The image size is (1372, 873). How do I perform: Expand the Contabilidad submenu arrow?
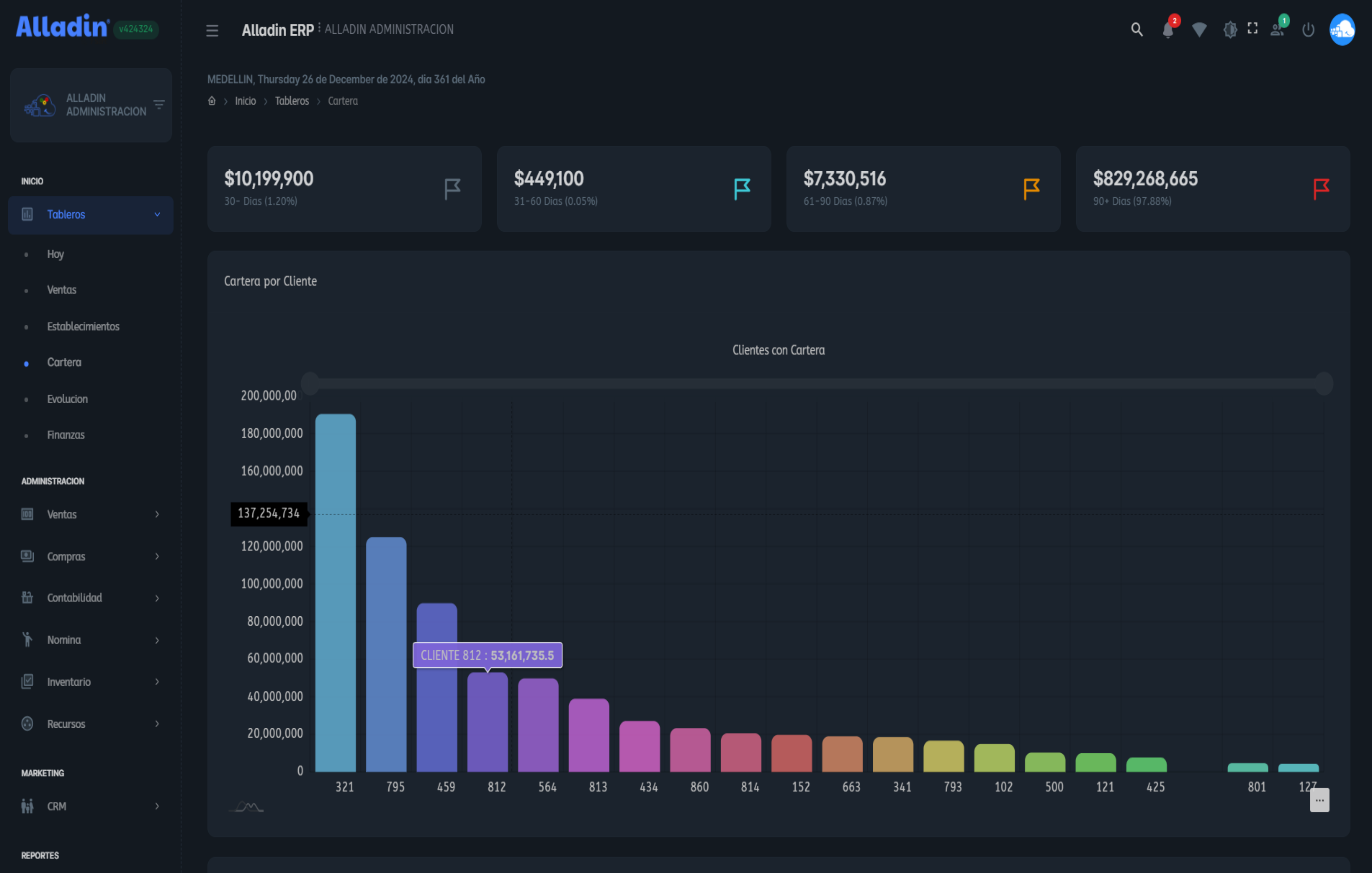coord(157,598)
